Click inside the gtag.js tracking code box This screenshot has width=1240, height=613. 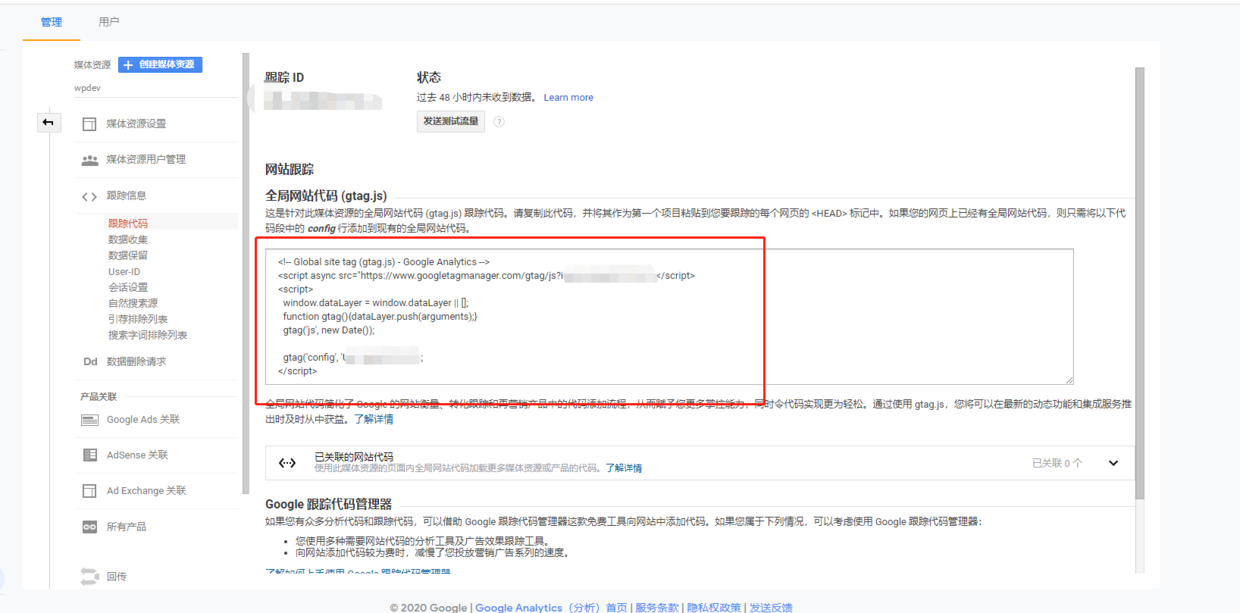coord(669,317)
